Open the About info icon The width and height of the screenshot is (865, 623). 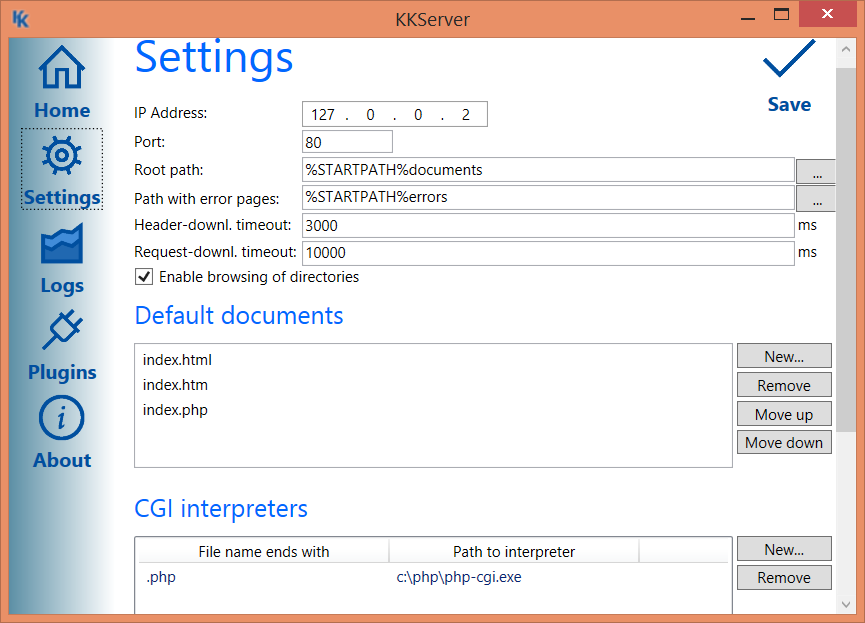[x=62, y=418]
